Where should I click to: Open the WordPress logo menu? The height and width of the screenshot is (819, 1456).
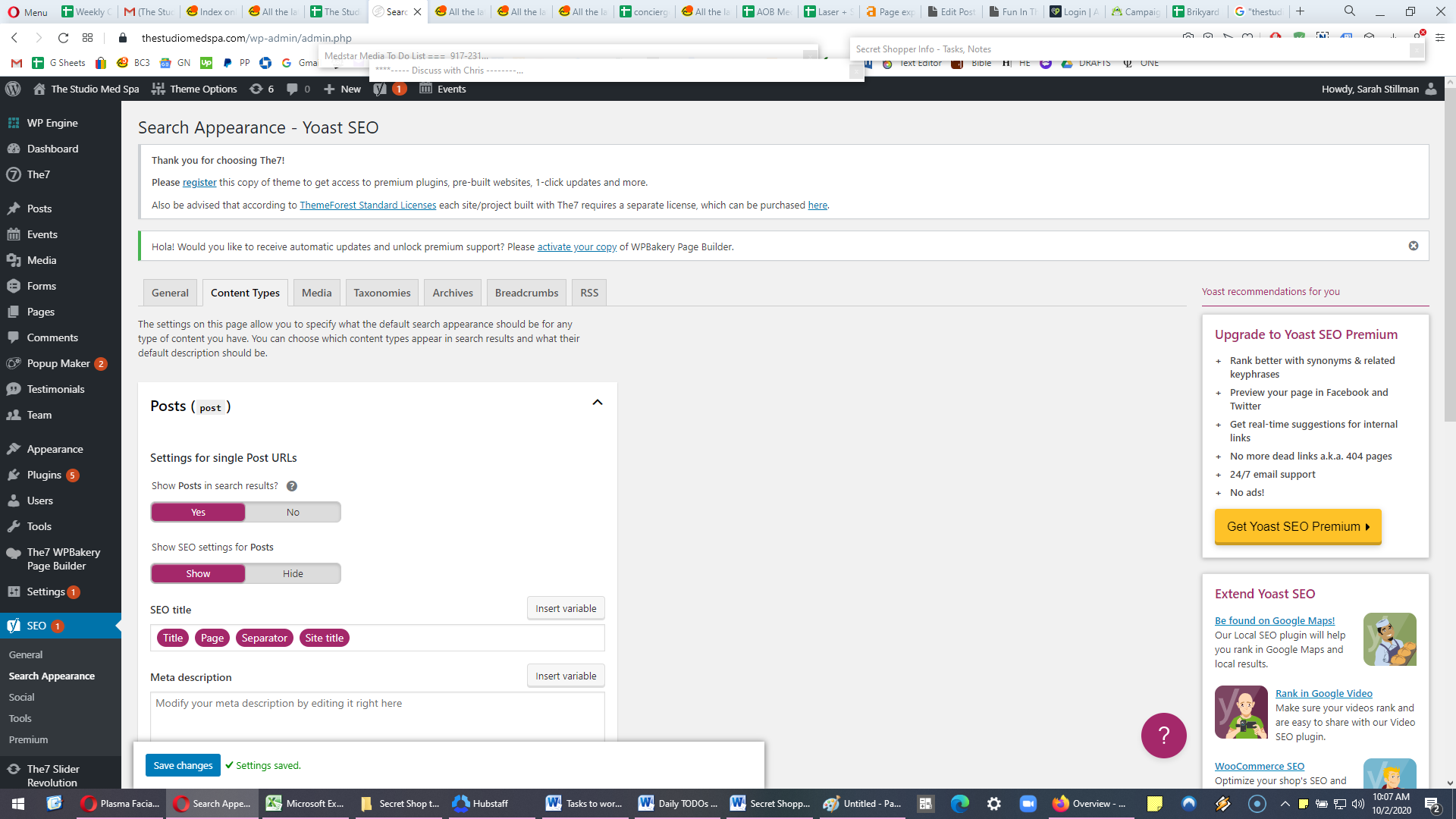coord(13,89)
